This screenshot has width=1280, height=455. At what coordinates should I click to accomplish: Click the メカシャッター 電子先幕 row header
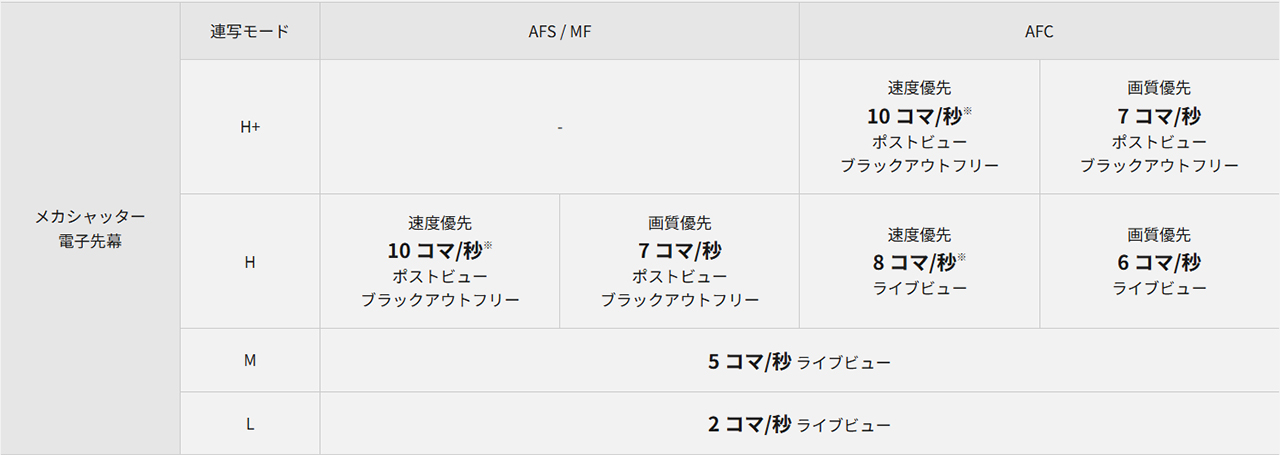[x=90, y=229]
